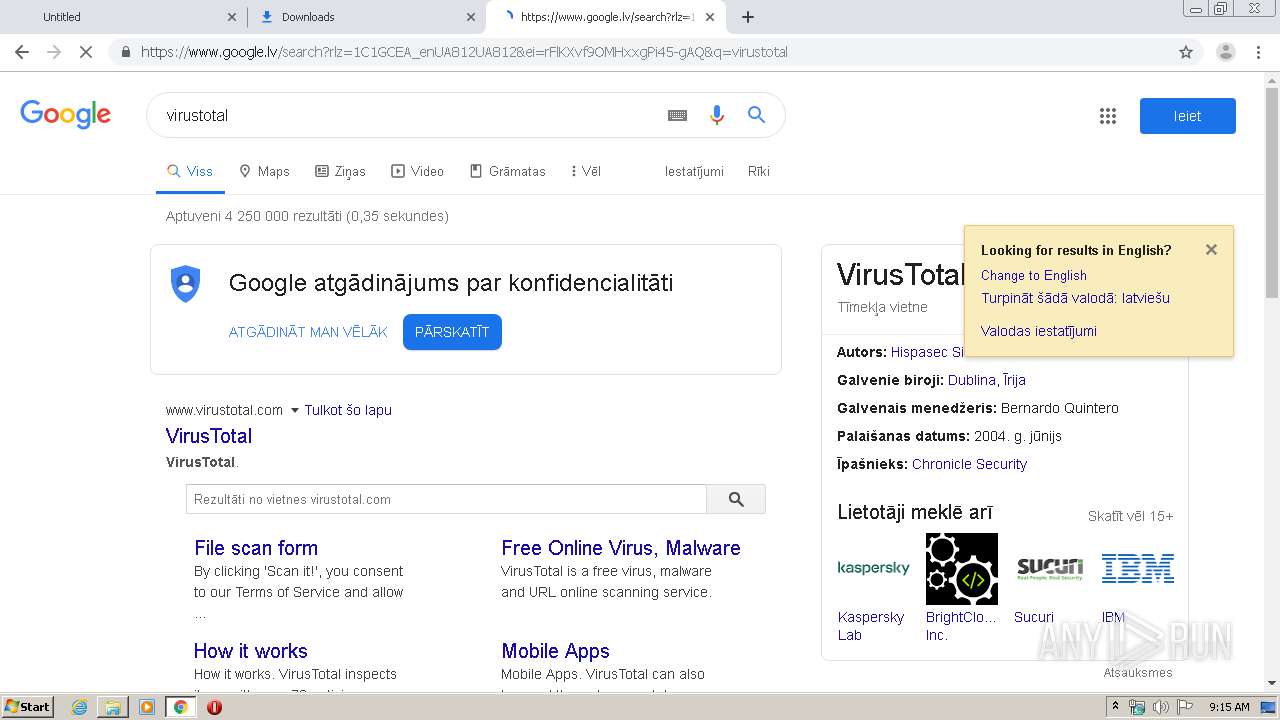Open Mobile Apps sitelink

[555, 651]
